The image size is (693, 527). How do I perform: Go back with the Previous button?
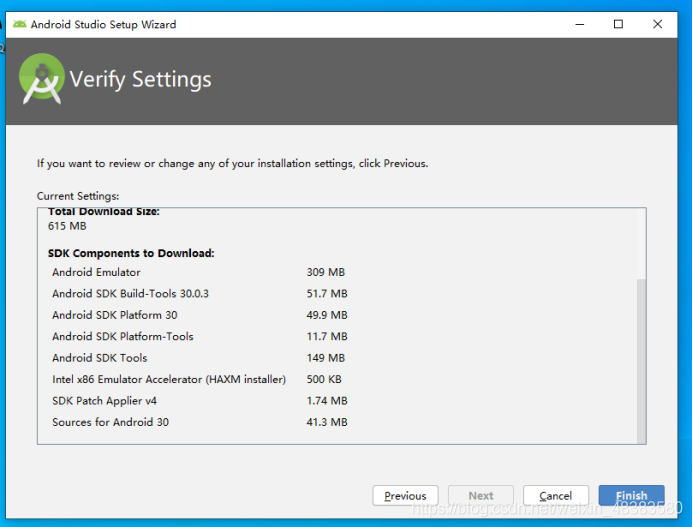click(x=405, y=495)
